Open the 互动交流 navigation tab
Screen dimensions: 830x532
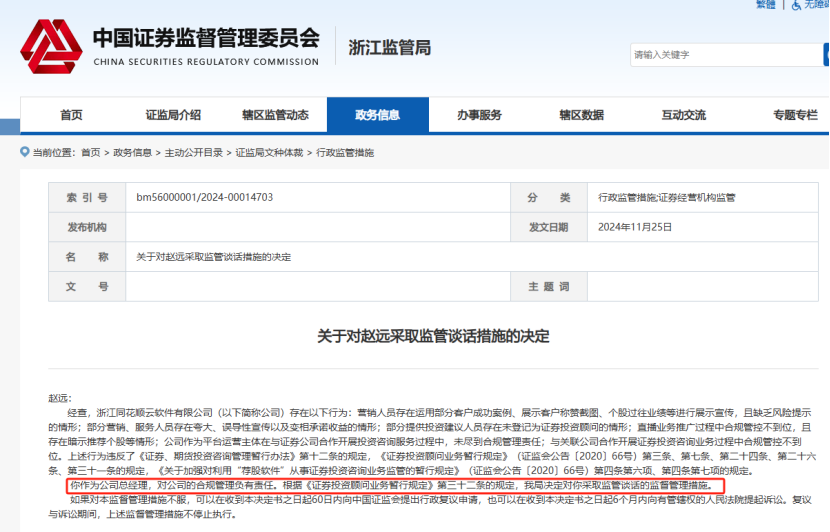(x=684, y=115)
